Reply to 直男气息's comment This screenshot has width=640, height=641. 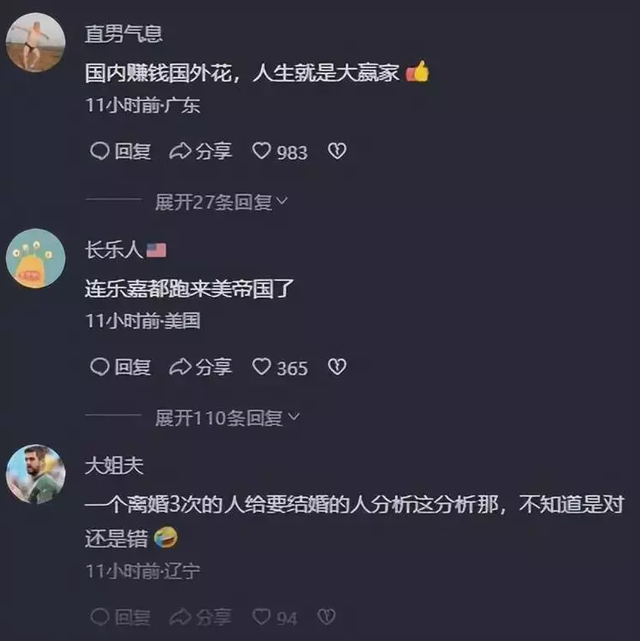(x=120, y=151)
